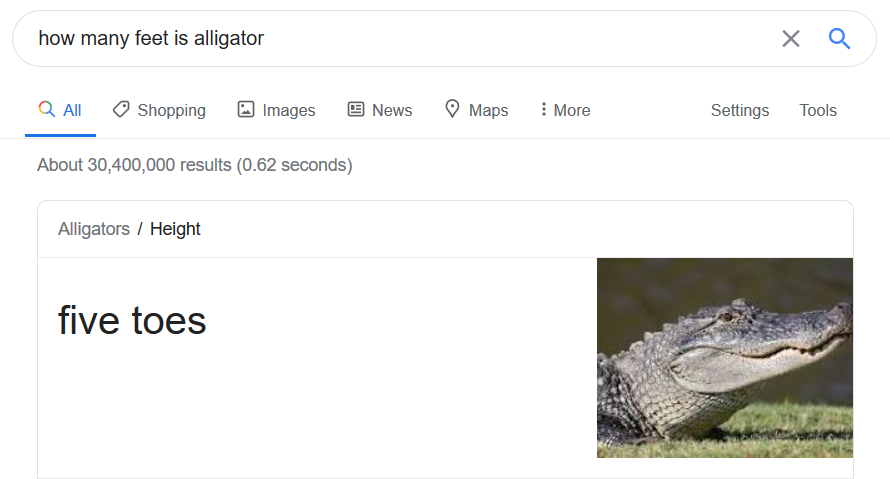This screenshot has height=479, width=890.
Task: Open the Settings dropdown
Action: [x=740, y=110]
